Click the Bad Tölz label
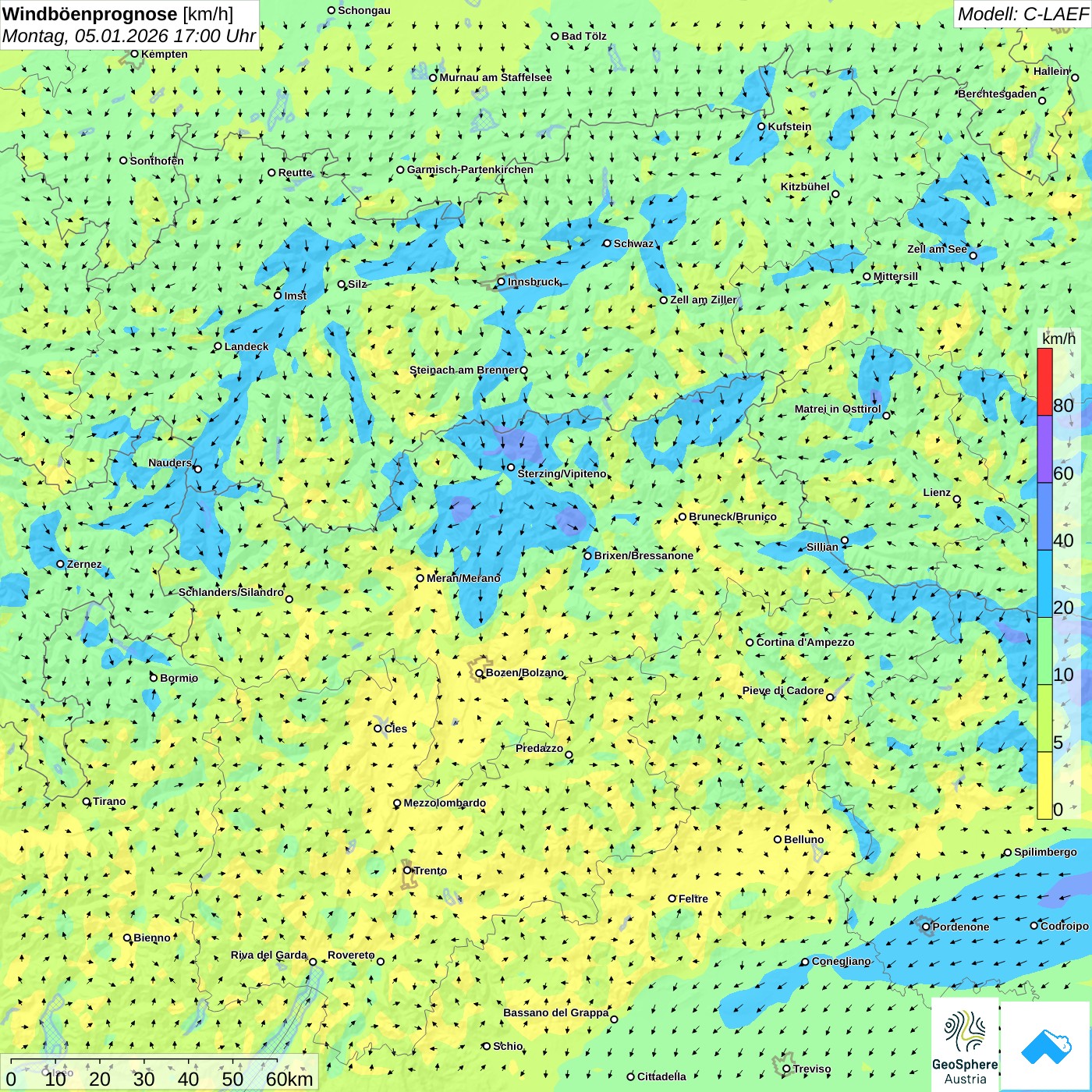1092x1092 pixels. click(584, 36)
